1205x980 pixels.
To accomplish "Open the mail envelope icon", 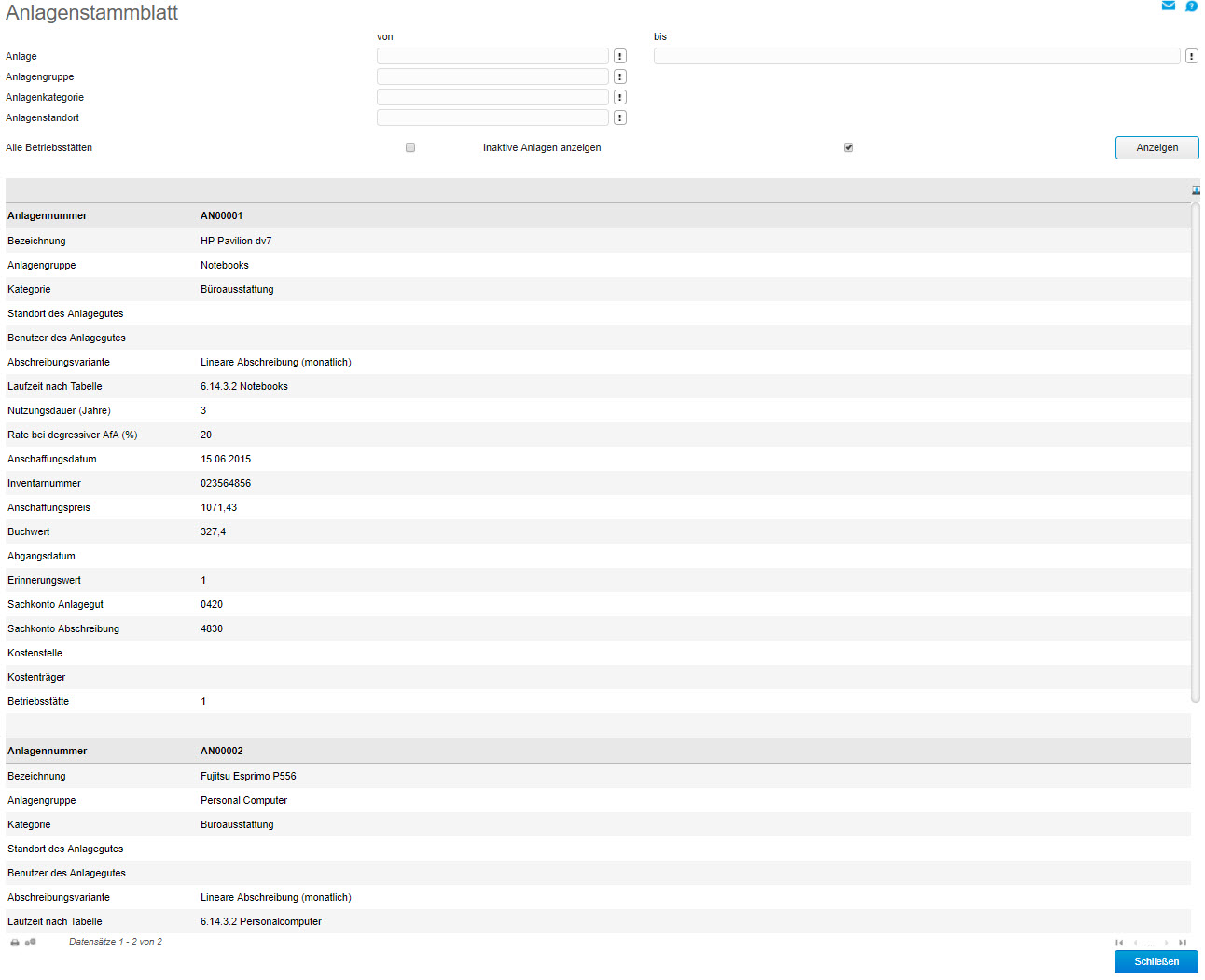I will tap(1168, 6).
